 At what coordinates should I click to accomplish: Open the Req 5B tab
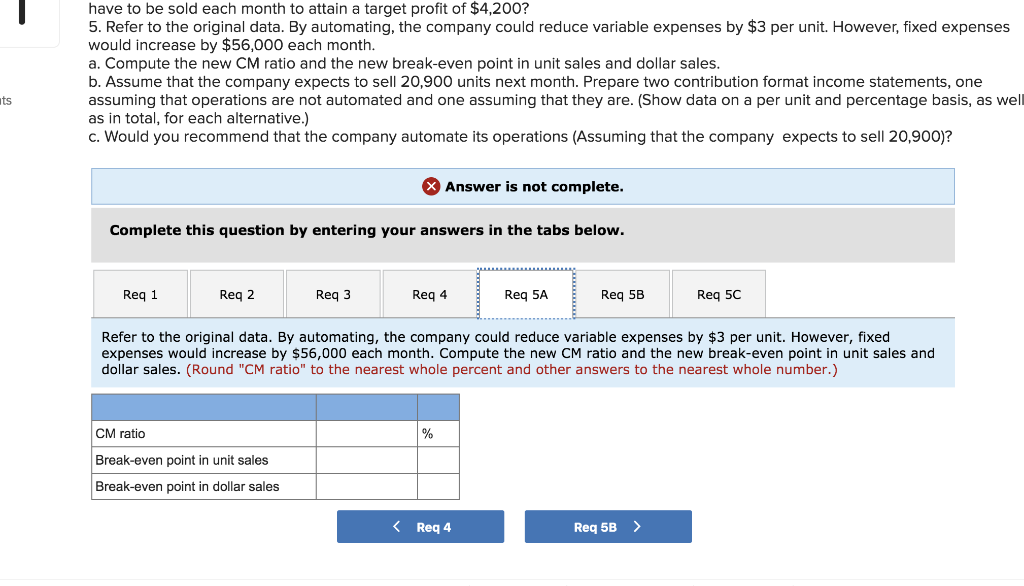[x=622, y=293]
